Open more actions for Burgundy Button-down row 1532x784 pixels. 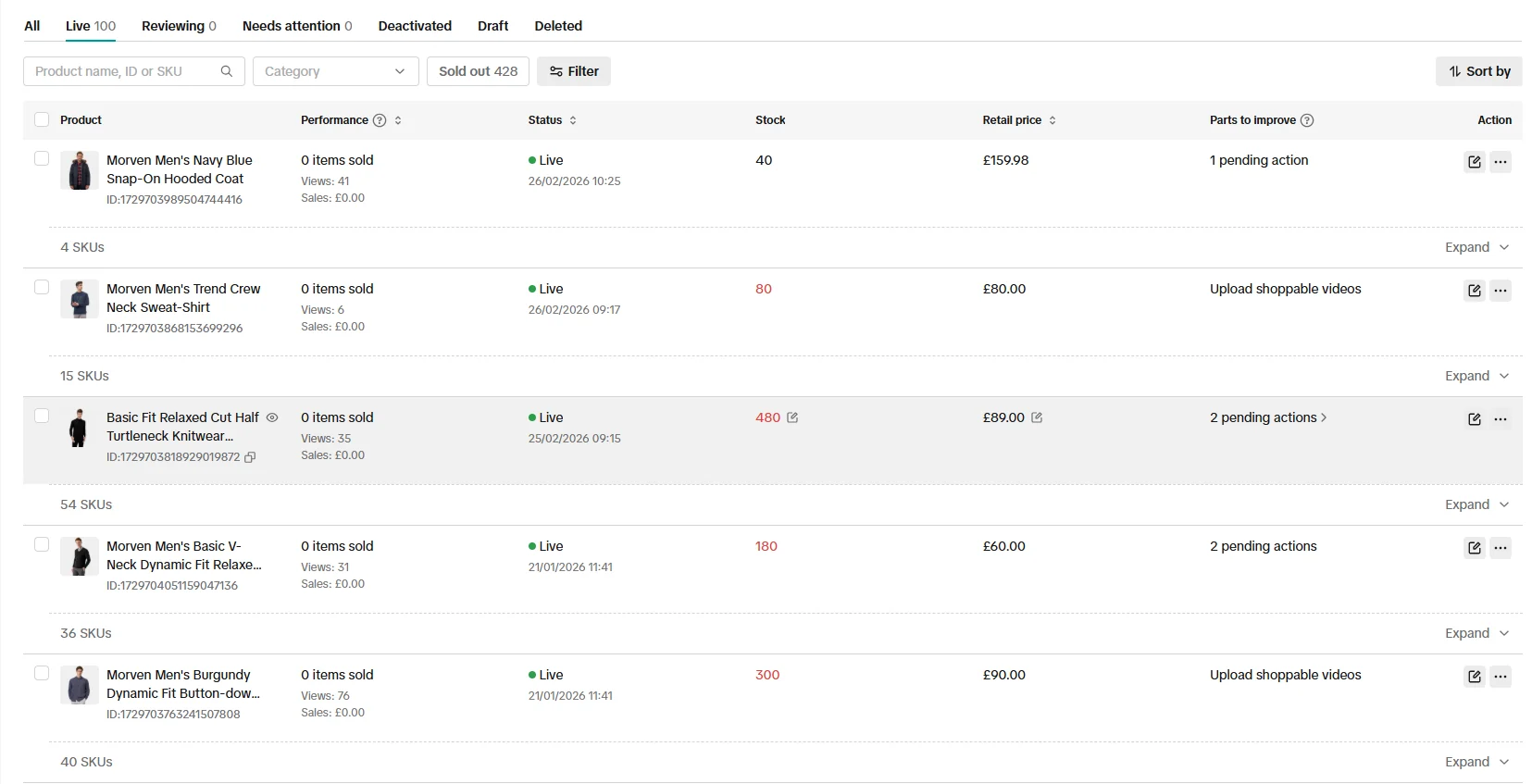pos(1501,677)
